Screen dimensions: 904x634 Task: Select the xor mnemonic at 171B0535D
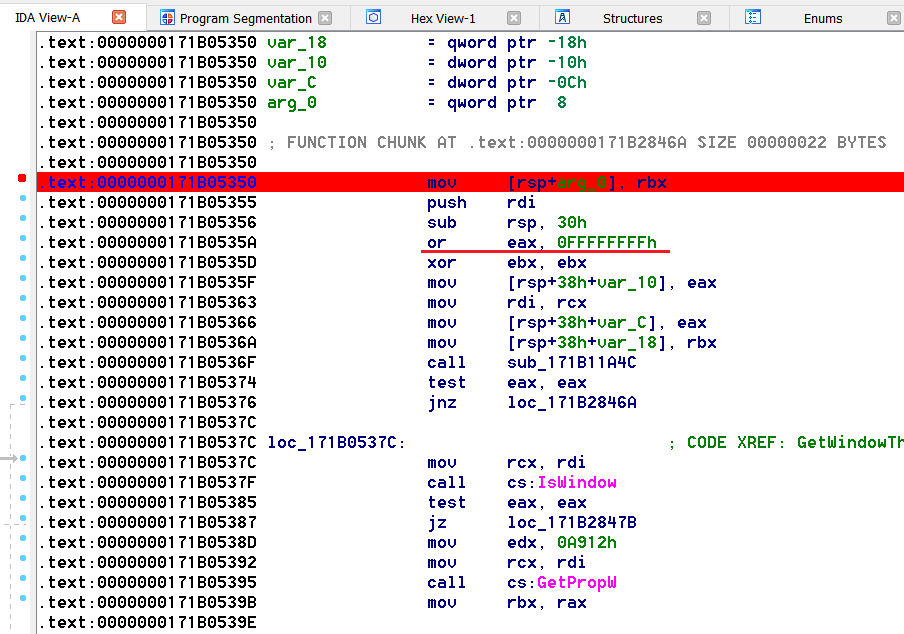[442, 262]
